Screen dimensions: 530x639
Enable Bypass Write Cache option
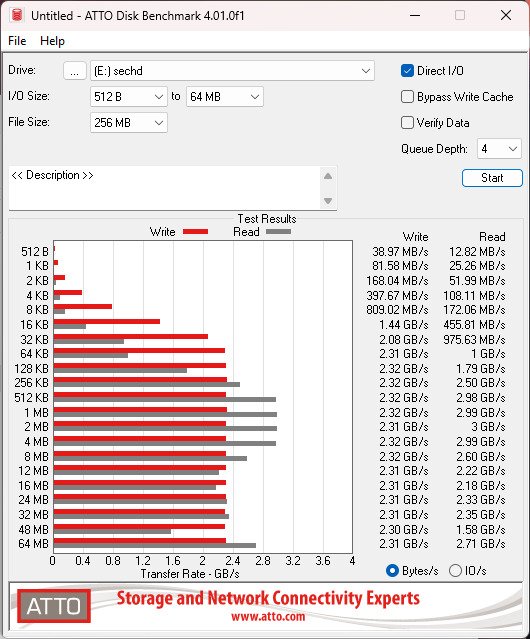[x=407, y=97]
